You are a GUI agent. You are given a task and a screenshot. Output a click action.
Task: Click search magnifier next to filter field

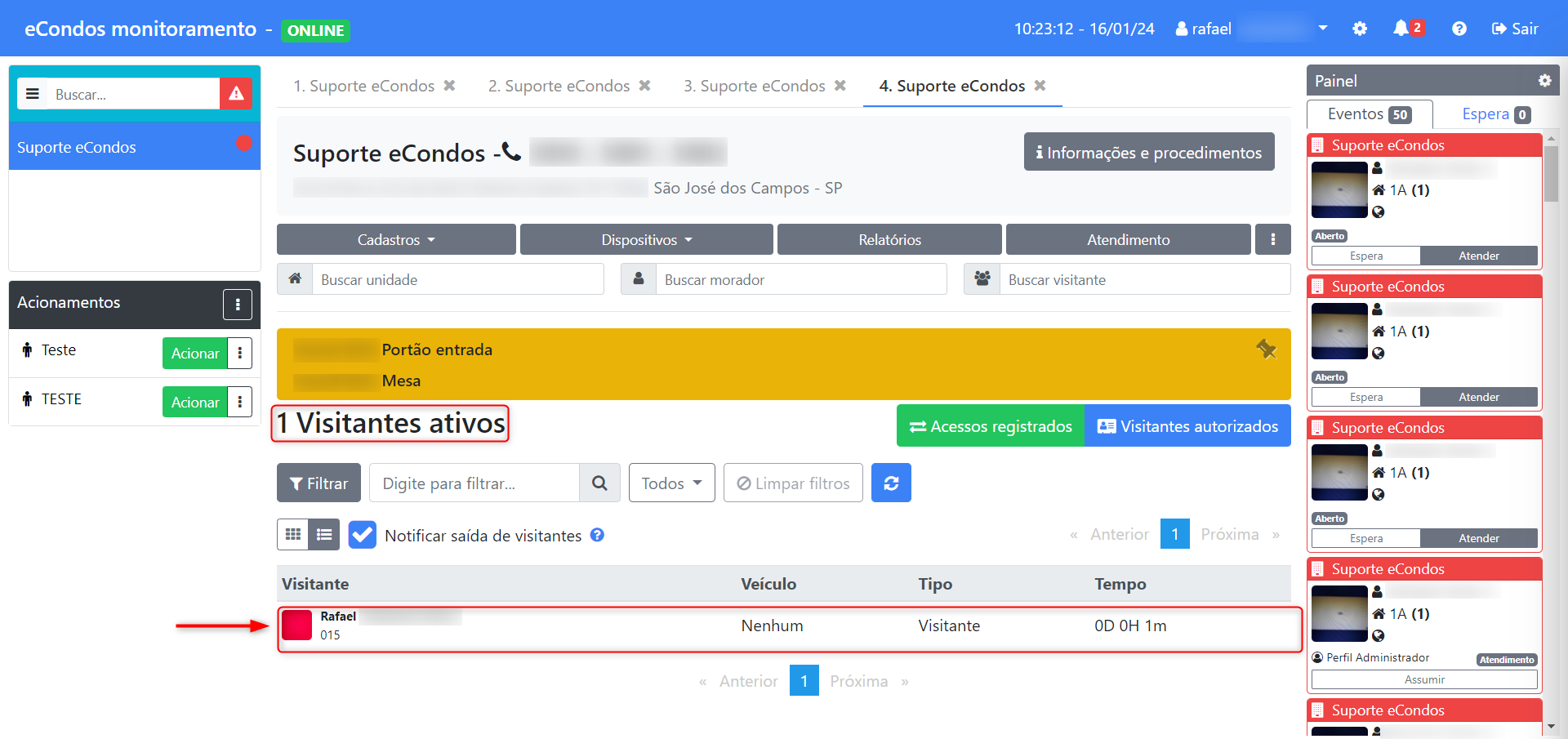pyautogui.click(x=599, y=483)
